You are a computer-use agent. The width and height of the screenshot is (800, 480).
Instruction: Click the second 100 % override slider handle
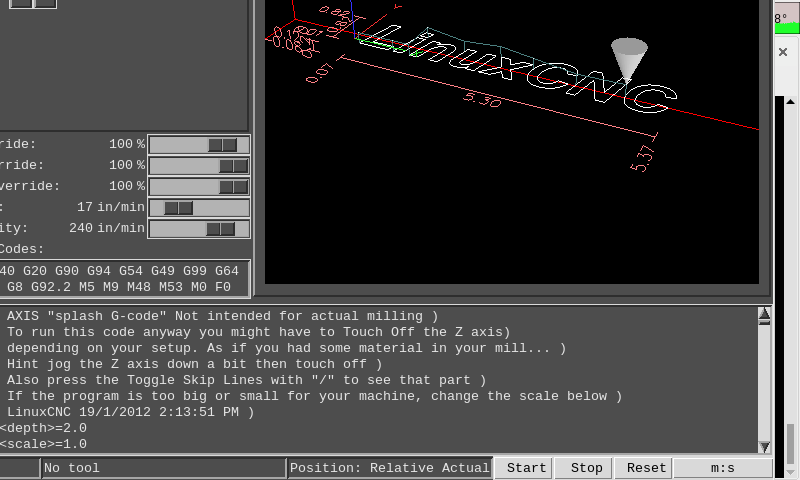click(234, 166)
